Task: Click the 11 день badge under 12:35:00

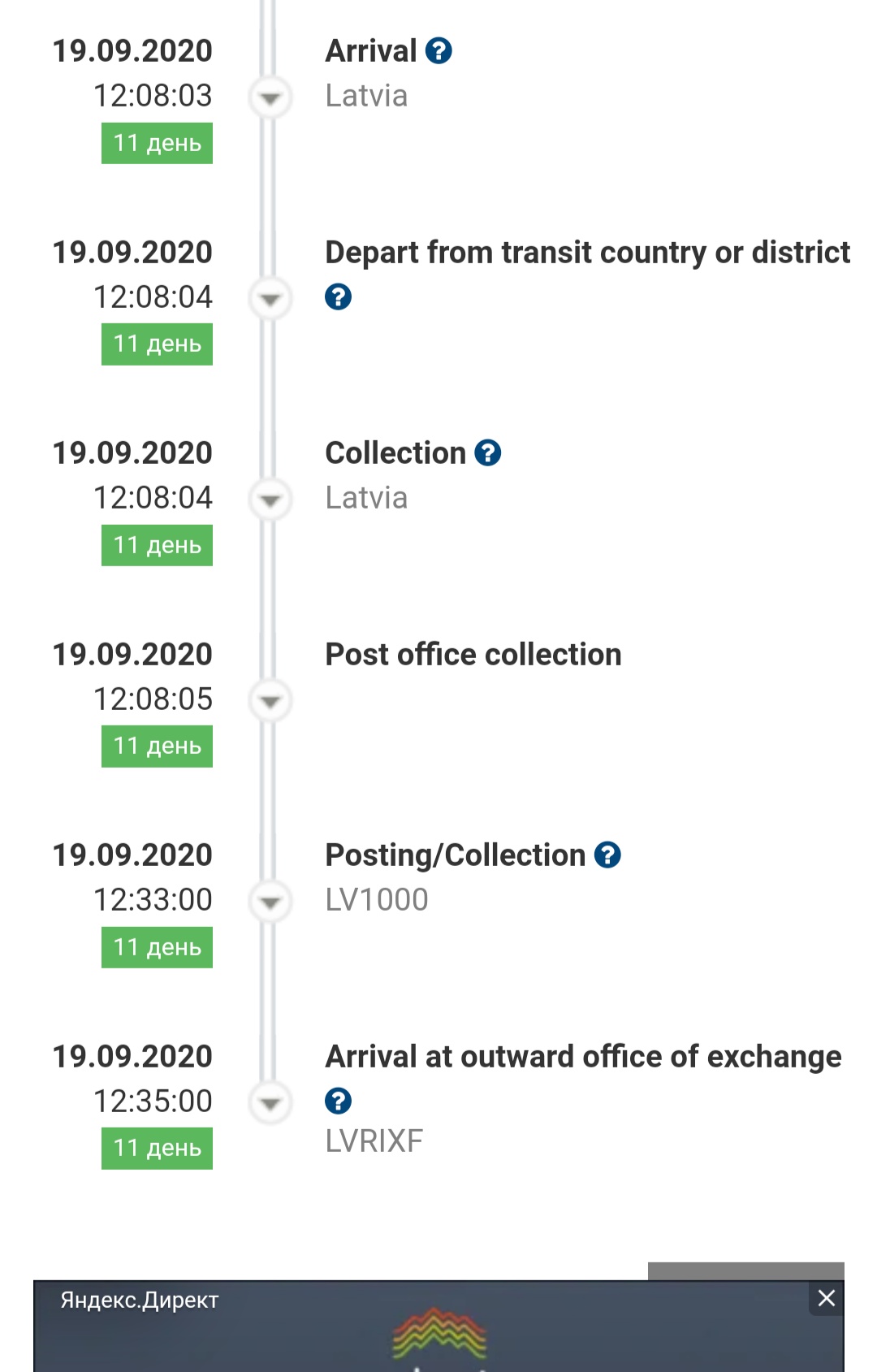Action: pos(157,1148)
